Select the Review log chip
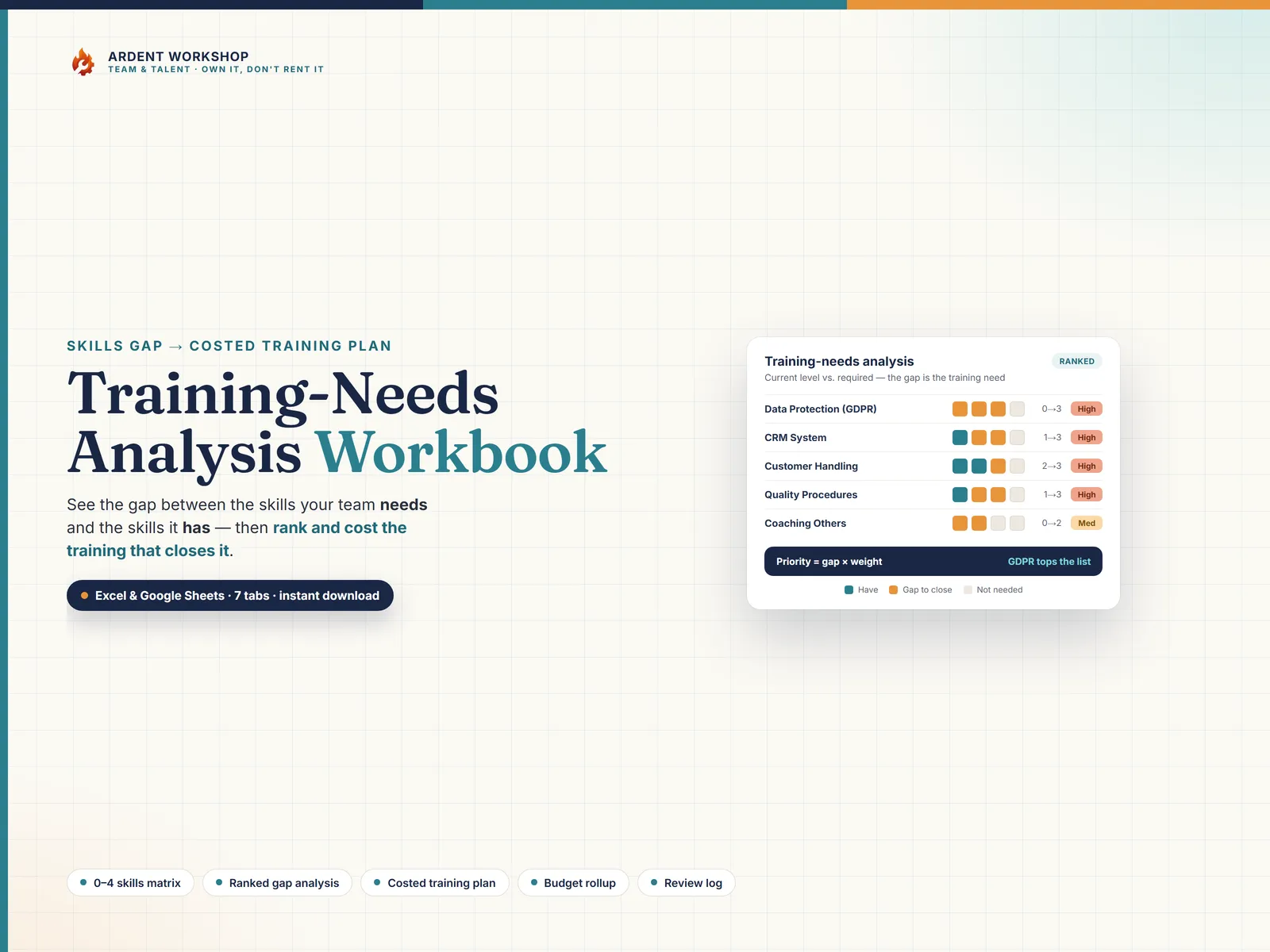The image size is (1270, 952). coord(687,883)
